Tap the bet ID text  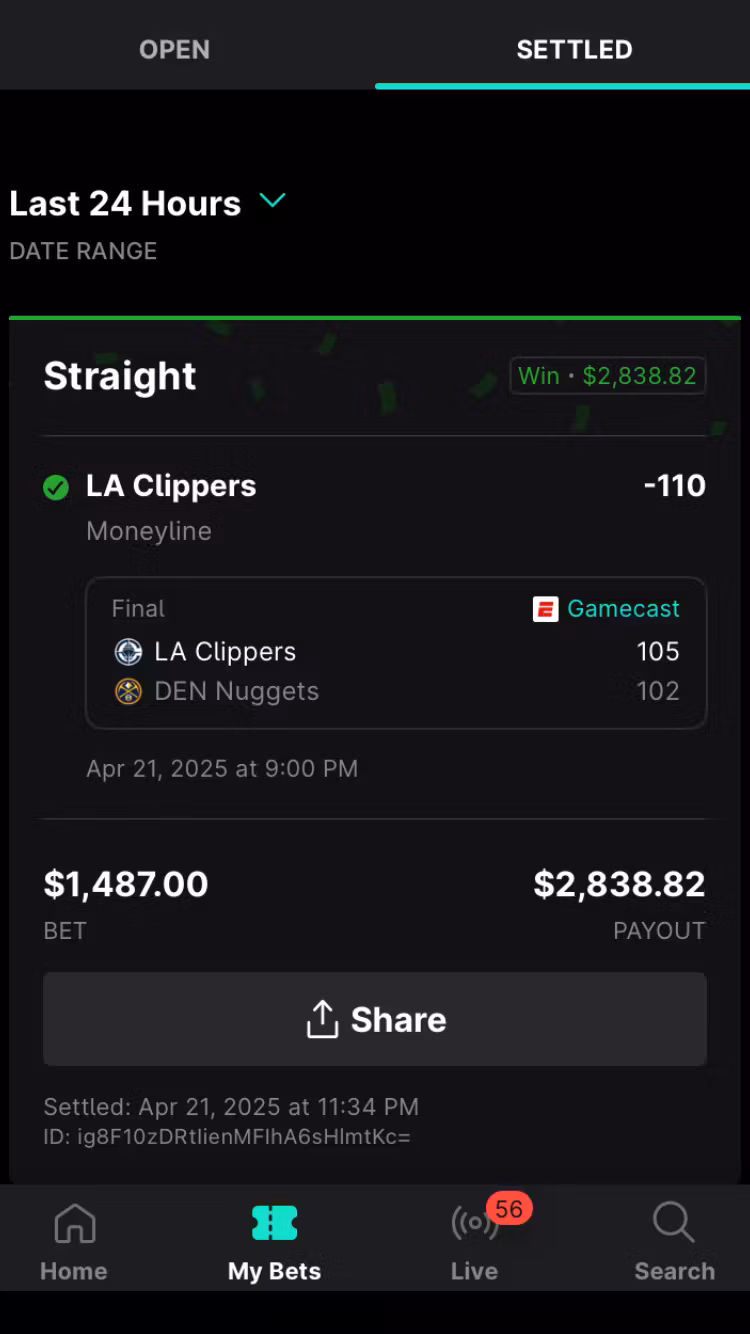pyautogui.click(x=227, y=1137)
